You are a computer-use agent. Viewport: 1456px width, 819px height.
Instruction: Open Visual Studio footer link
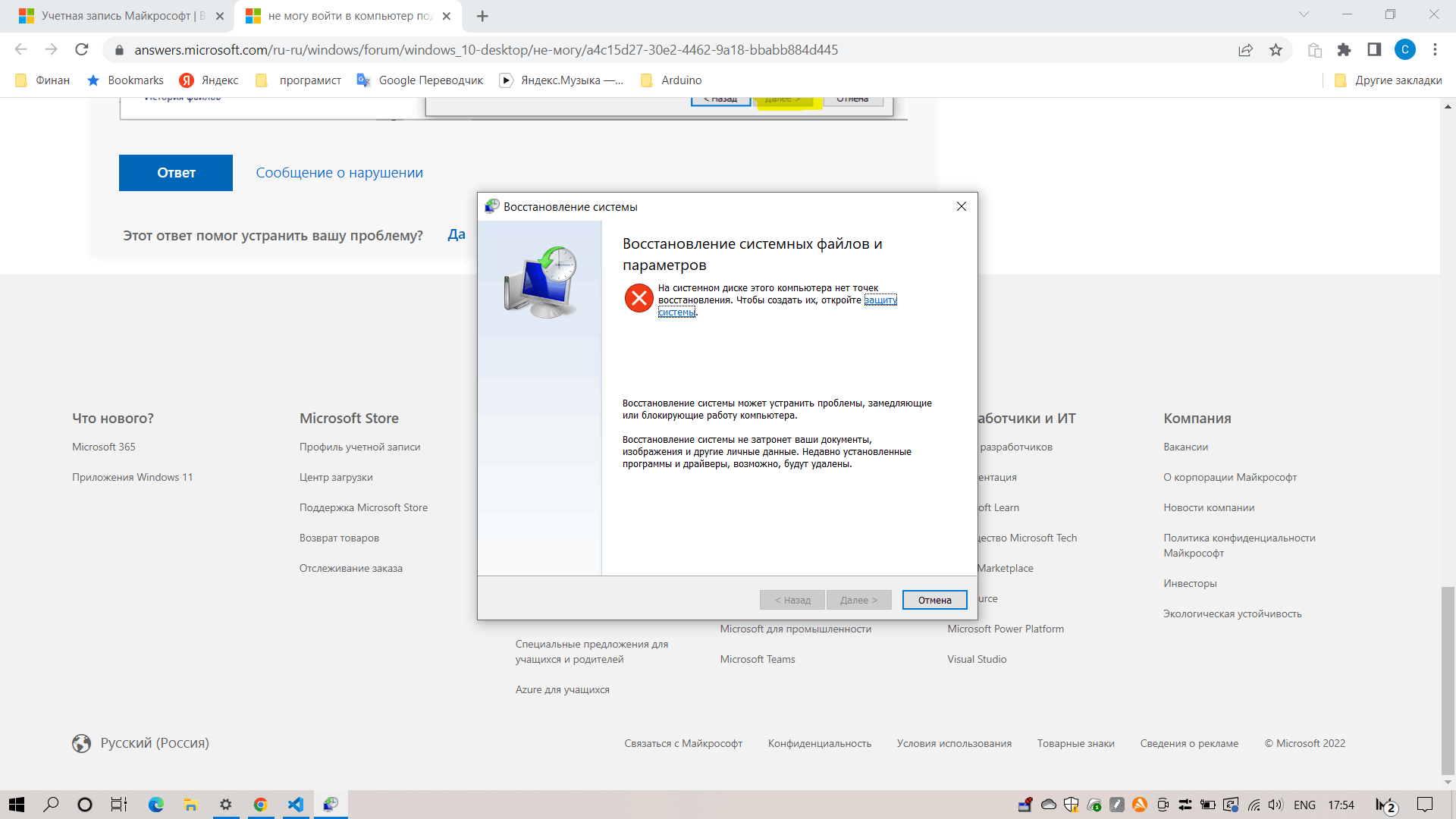point(977,659)
